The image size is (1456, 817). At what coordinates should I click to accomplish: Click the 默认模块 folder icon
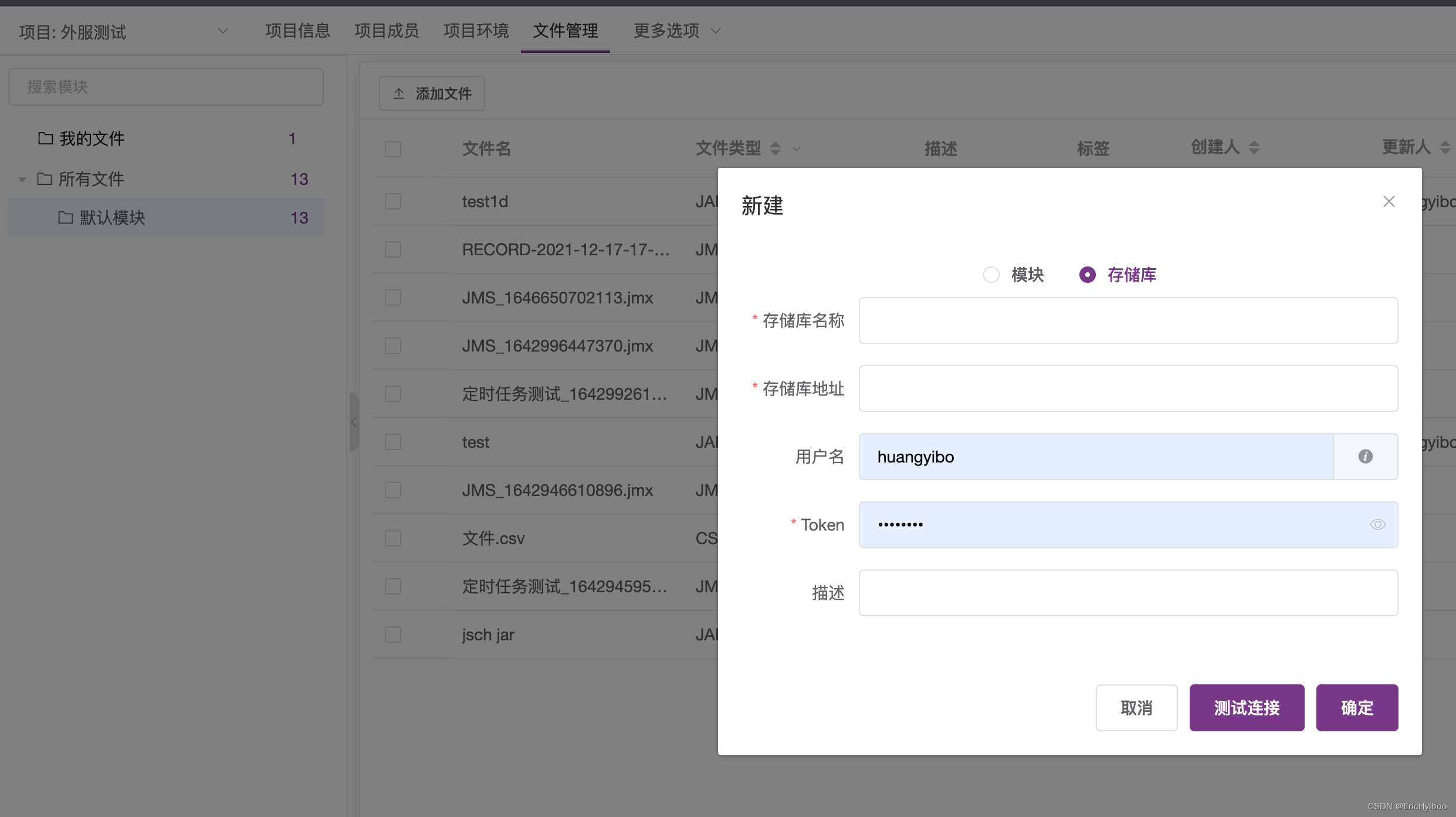[66, 218]
